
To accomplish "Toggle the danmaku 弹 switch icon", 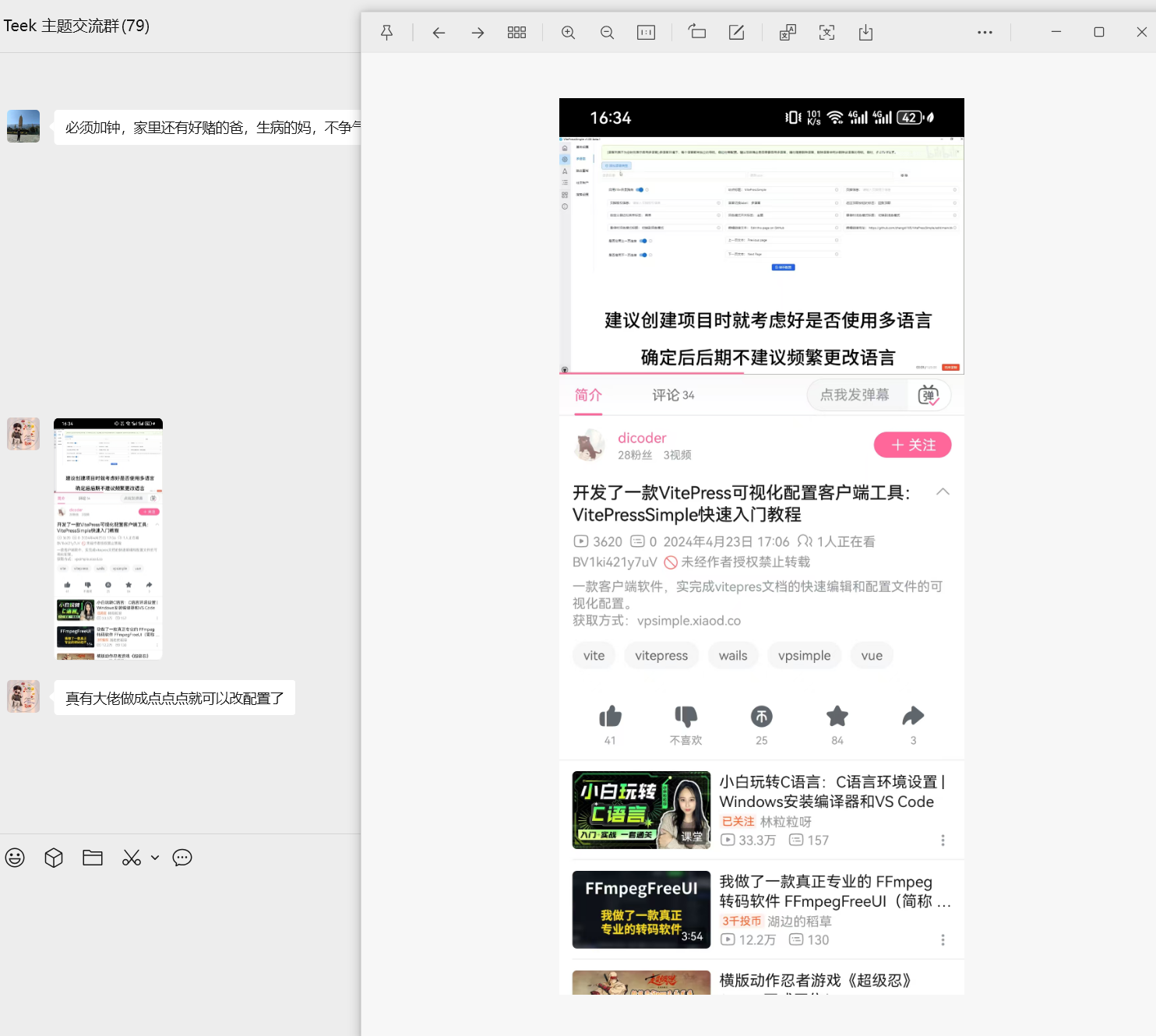I will (x=929, y=395).
